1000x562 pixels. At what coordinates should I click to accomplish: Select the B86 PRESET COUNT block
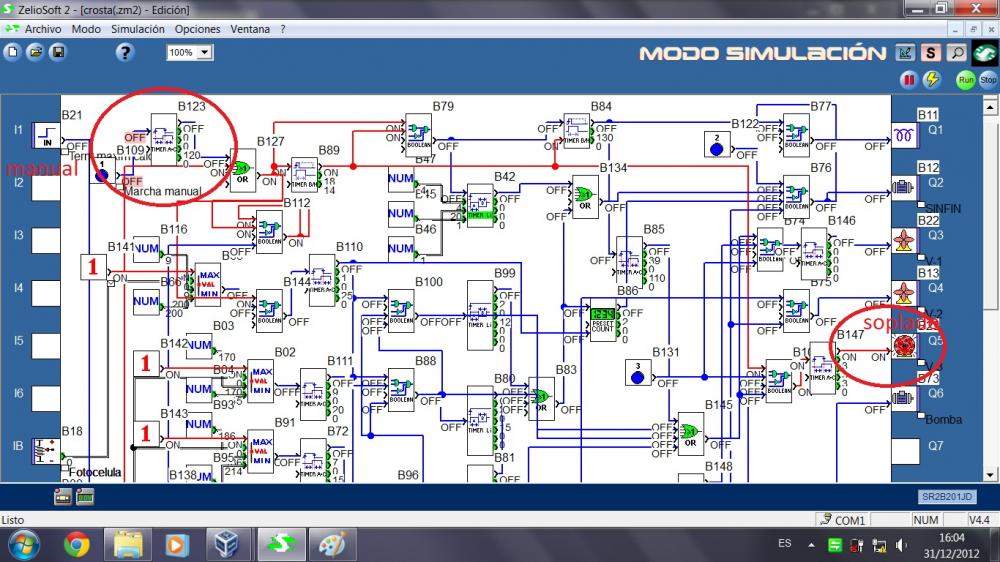603,320
